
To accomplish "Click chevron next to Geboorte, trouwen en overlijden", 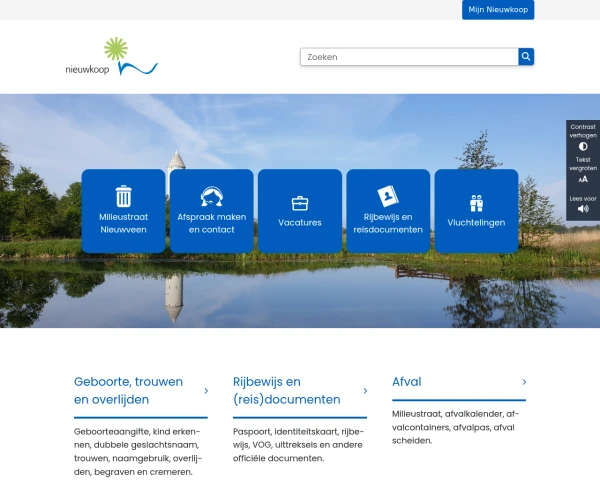I will pyautogui.click(x=206, y=391).
